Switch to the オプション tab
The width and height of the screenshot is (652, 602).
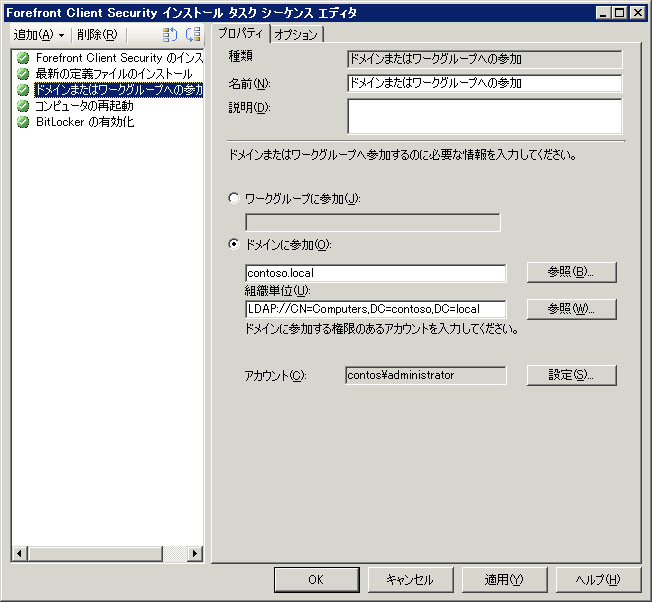pos(296,35)
